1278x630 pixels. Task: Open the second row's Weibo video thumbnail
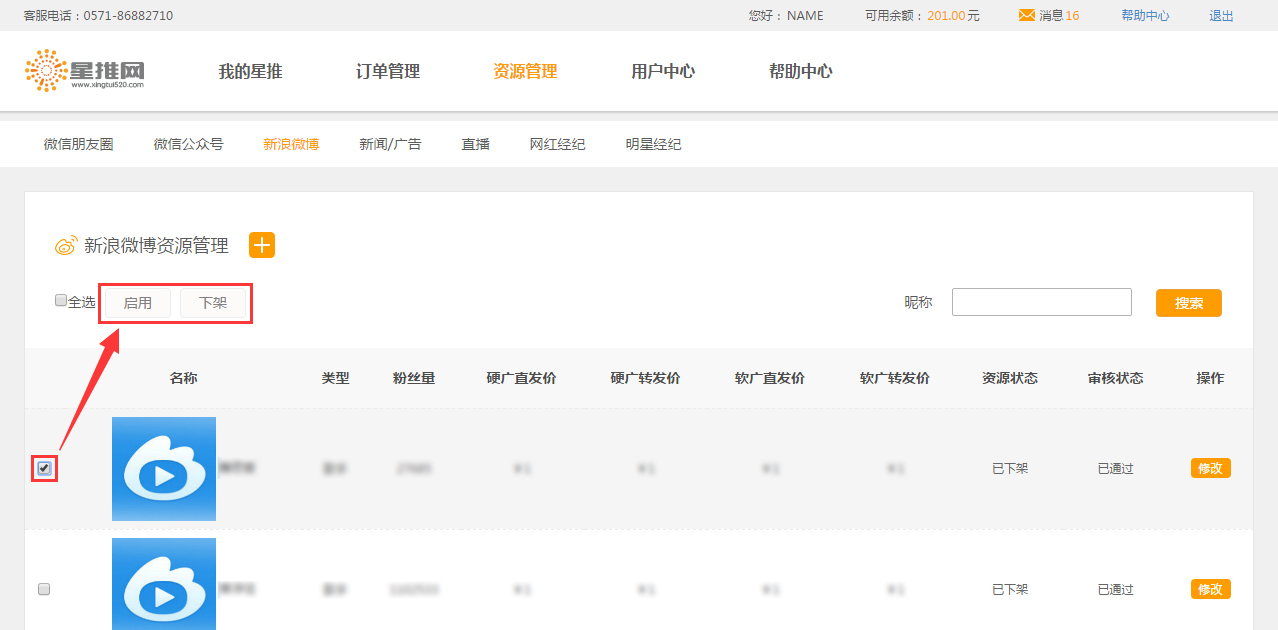164,584
